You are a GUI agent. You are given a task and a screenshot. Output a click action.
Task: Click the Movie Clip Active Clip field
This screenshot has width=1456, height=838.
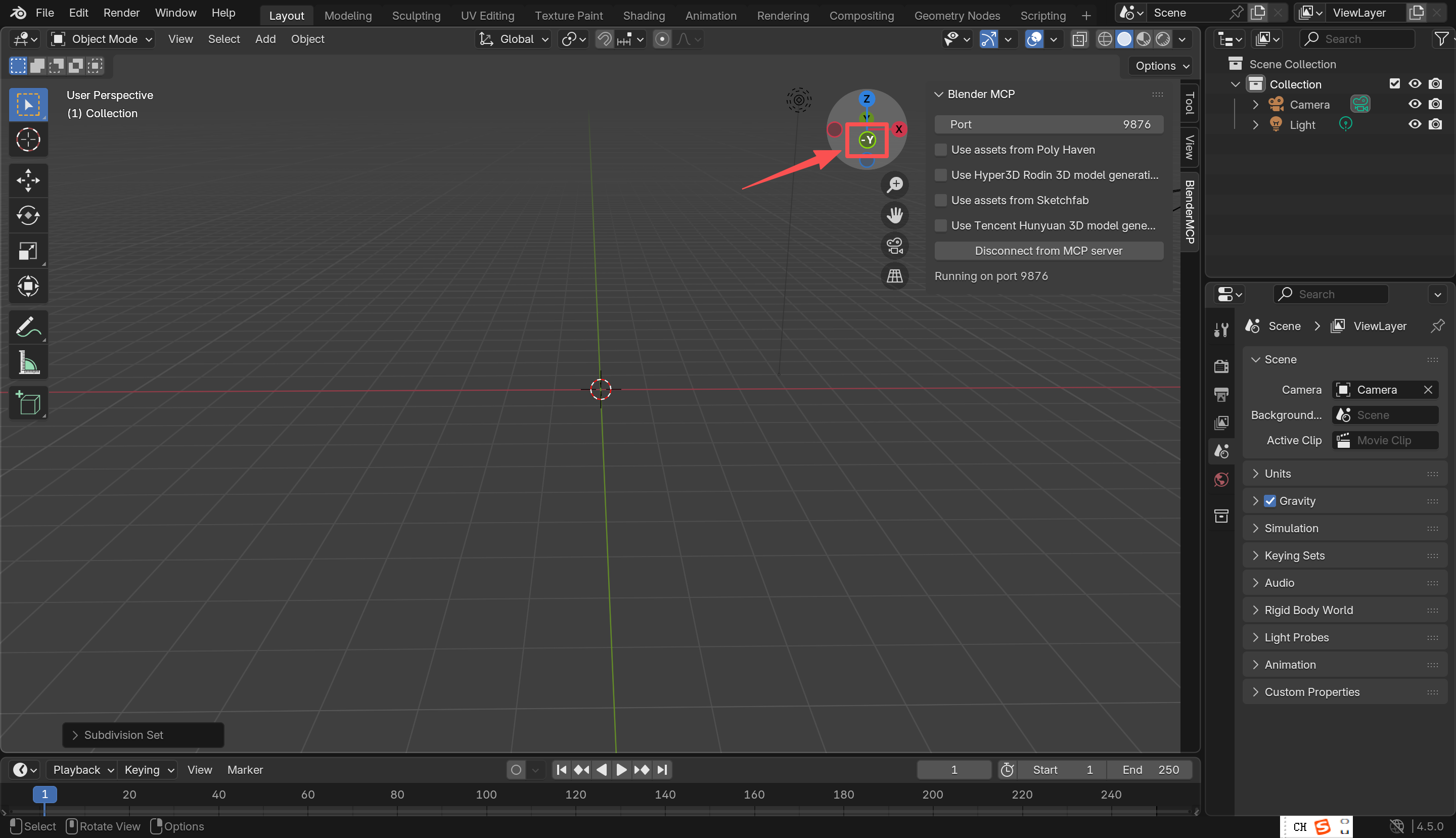pyautogui.click(x=1384, y=440)
